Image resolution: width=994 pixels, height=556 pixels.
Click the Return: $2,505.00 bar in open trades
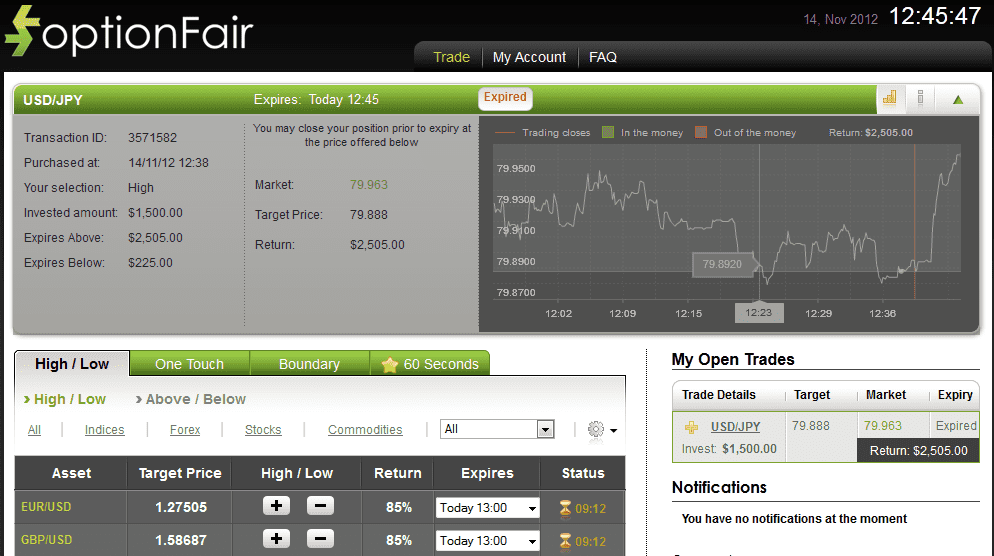click(x=919, y=451)
